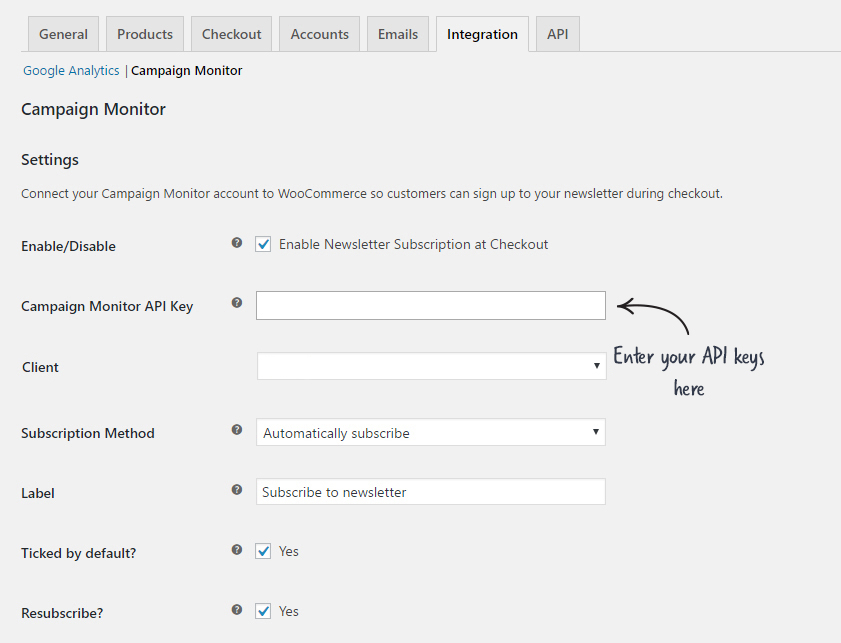
Task: Click the Yes label next to Resubscribe
Action: (x=289, y=611)
